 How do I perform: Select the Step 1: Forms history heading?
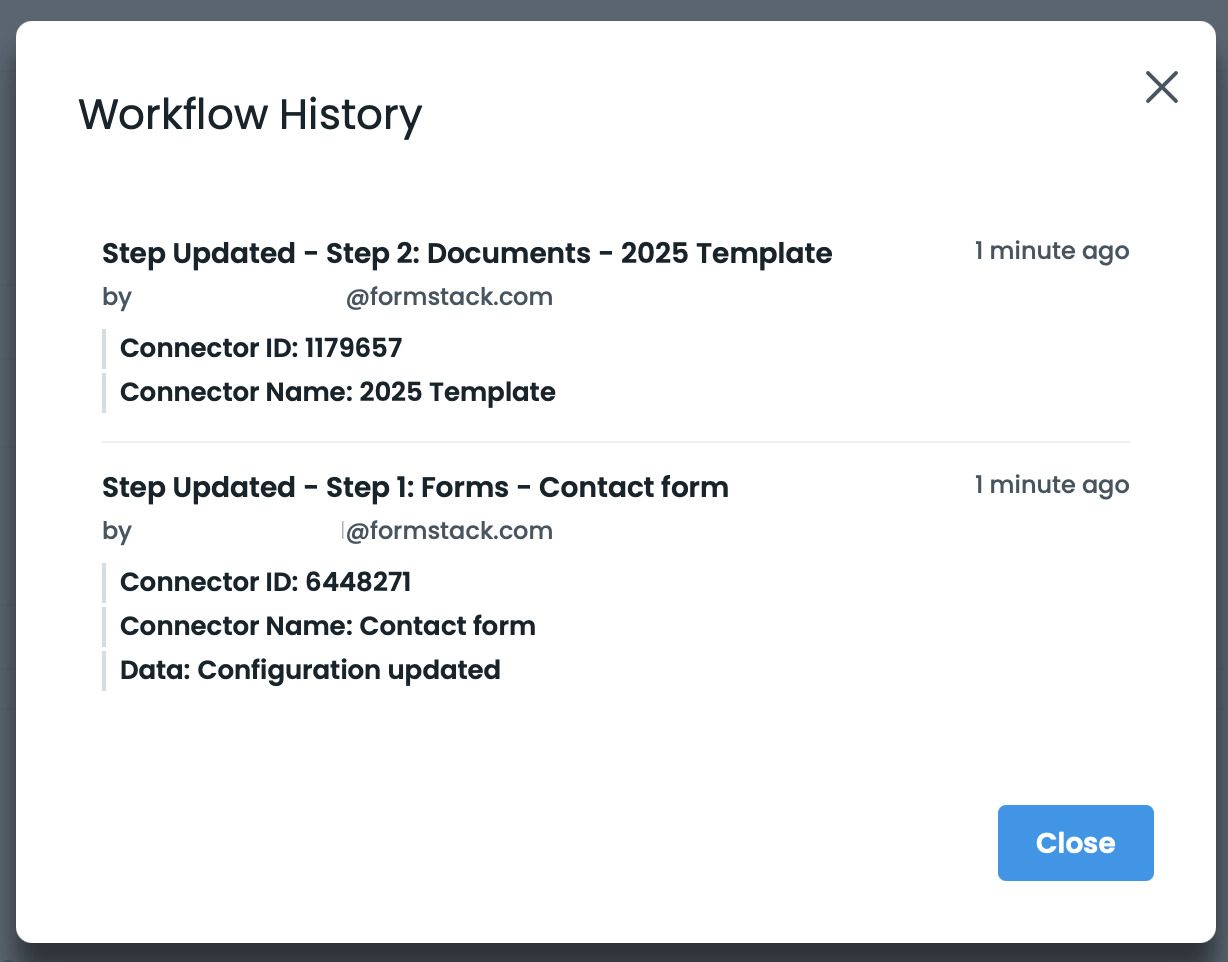click(415, 487)
